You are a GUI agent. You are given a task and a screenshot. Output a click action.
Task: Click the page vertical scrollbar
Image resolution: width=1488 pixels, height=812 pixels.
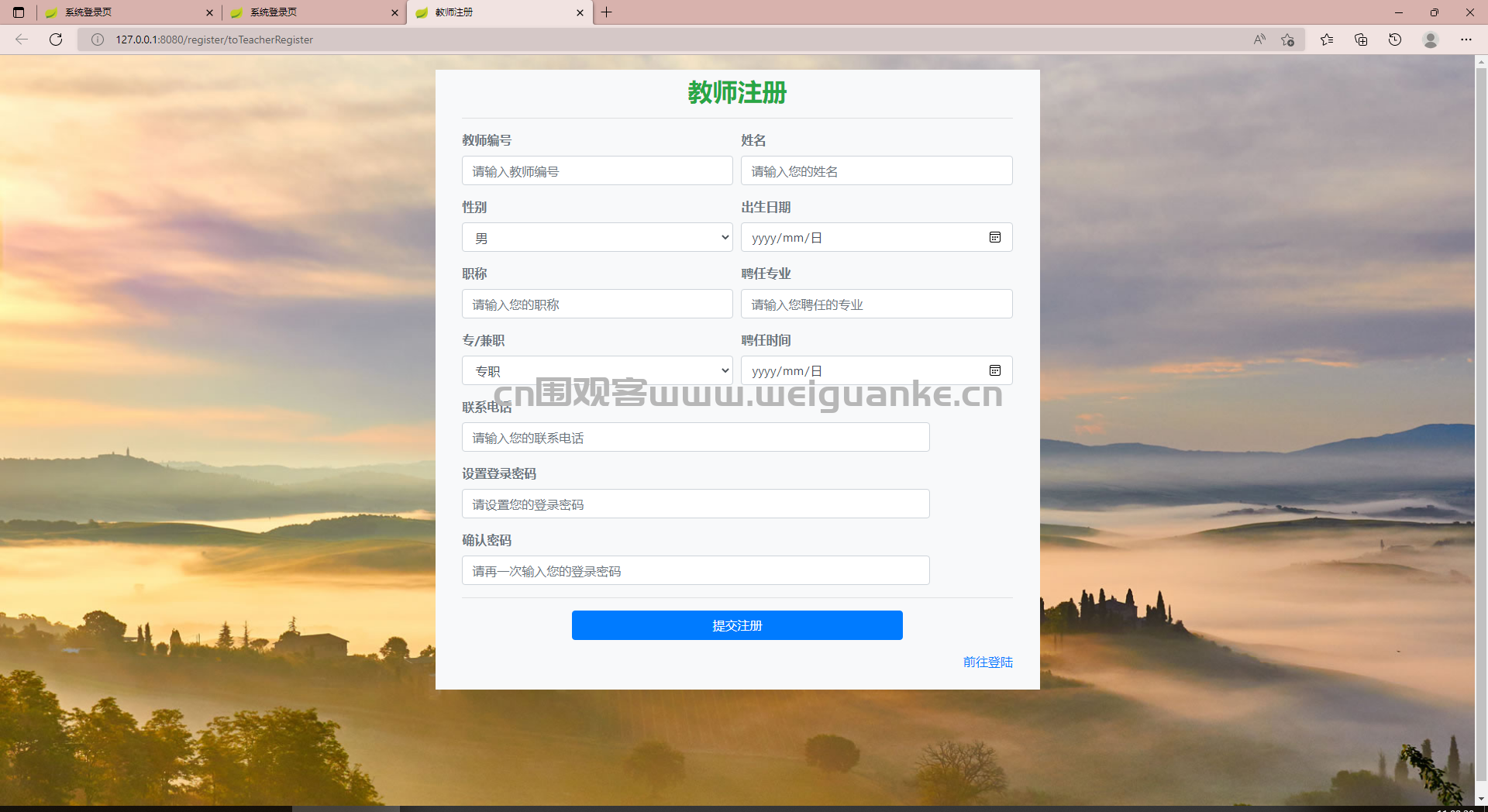point(1481,424)
